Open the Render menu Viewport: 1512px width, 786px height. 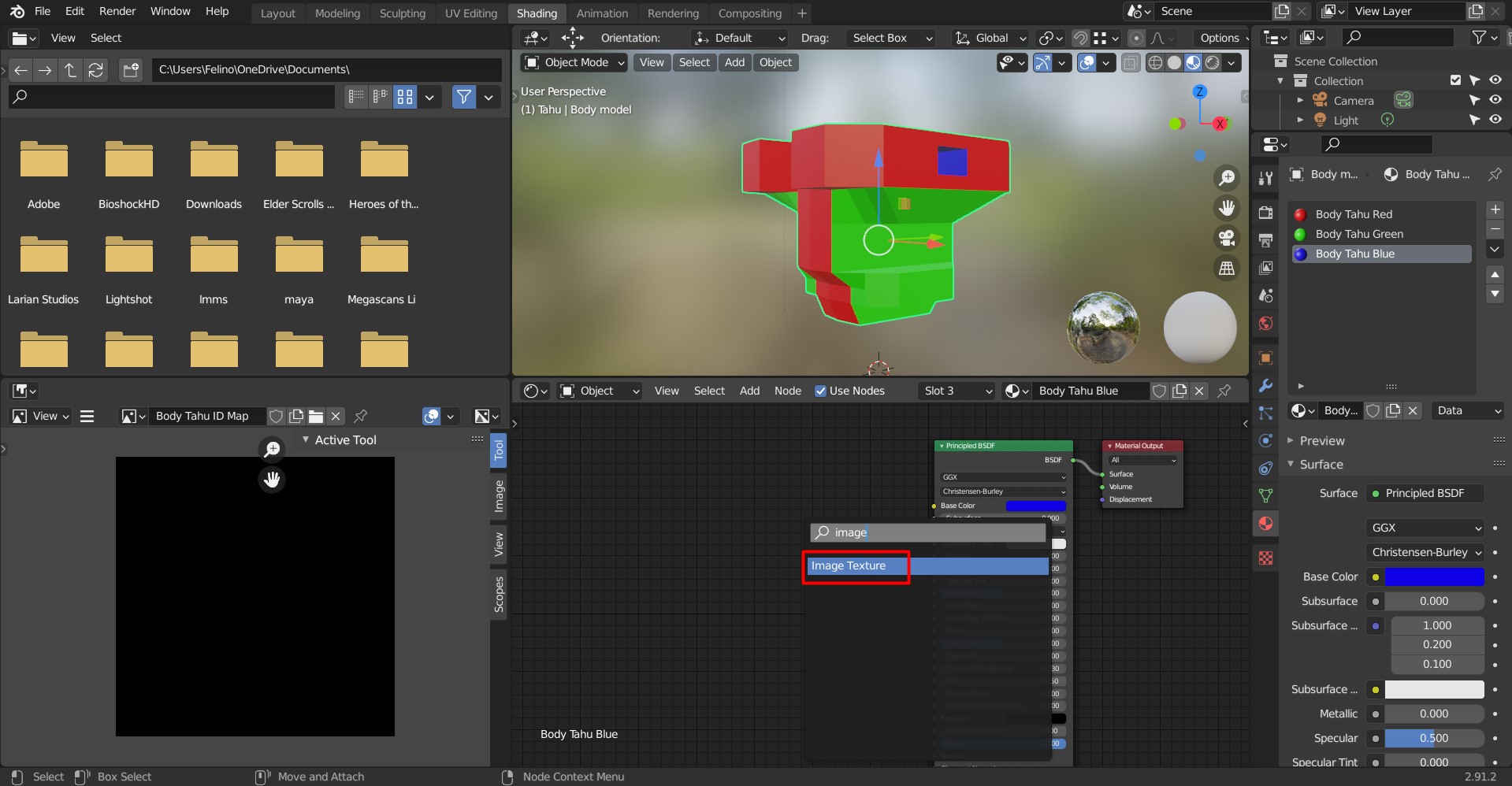coord(117,11)
